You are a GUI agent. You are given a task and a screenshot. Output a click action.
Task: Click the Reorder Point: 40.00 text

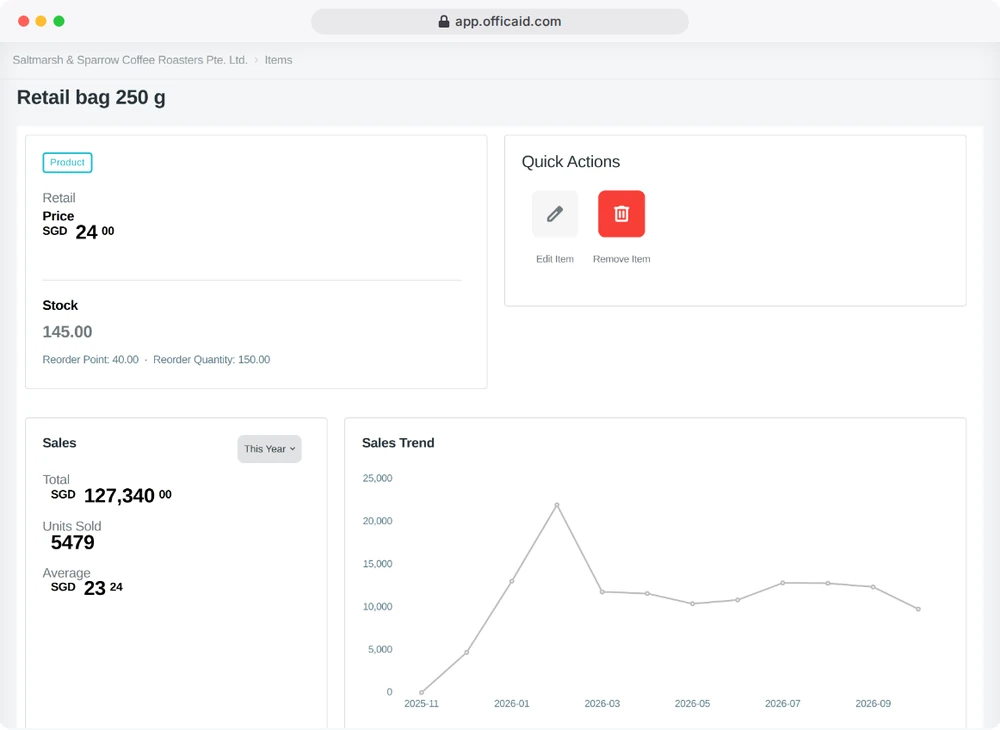coord(91,360)
